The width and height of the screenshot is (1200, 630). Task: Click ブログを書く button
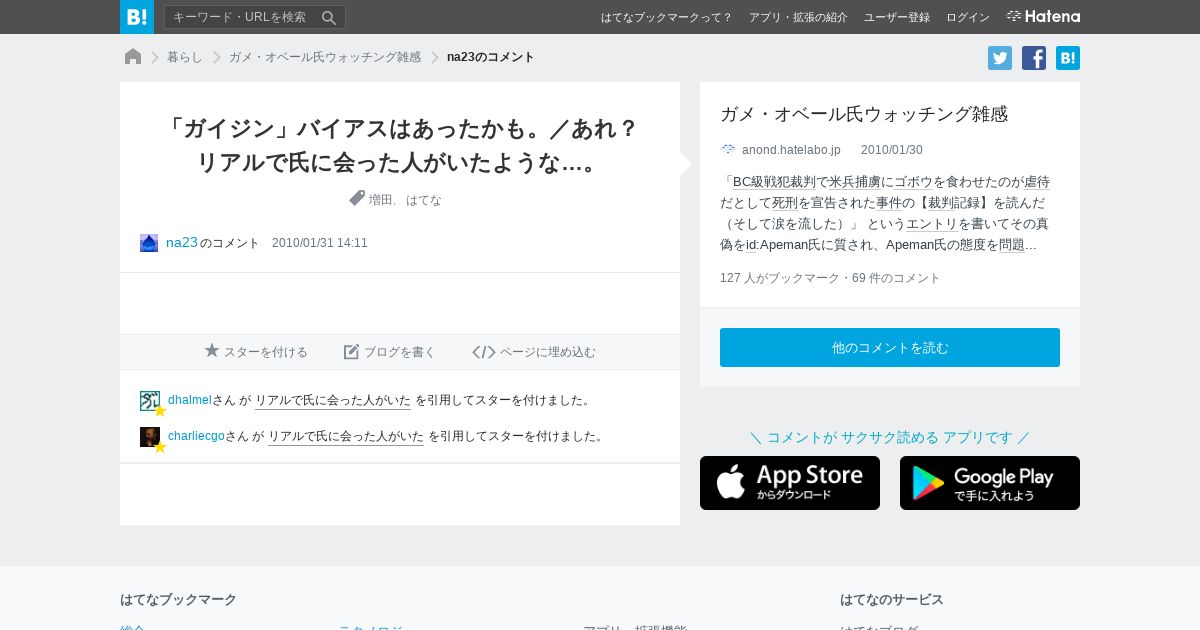[x=390, y=352]
